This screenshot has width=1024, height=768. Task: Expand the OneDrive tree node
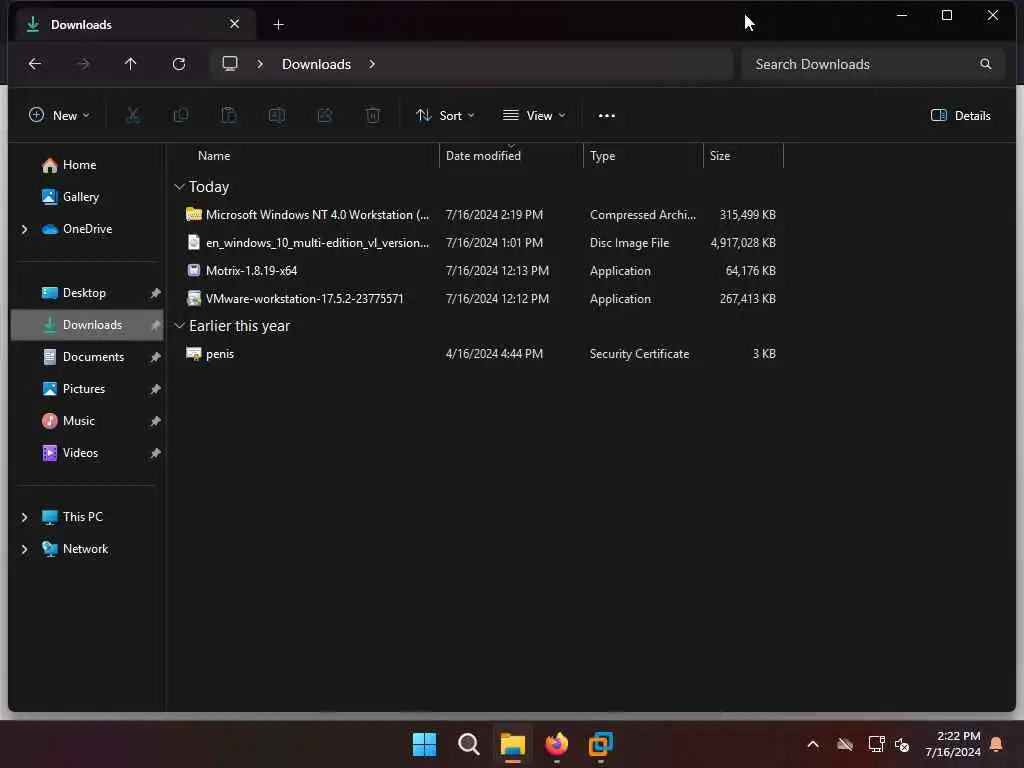tap(25, 229)
